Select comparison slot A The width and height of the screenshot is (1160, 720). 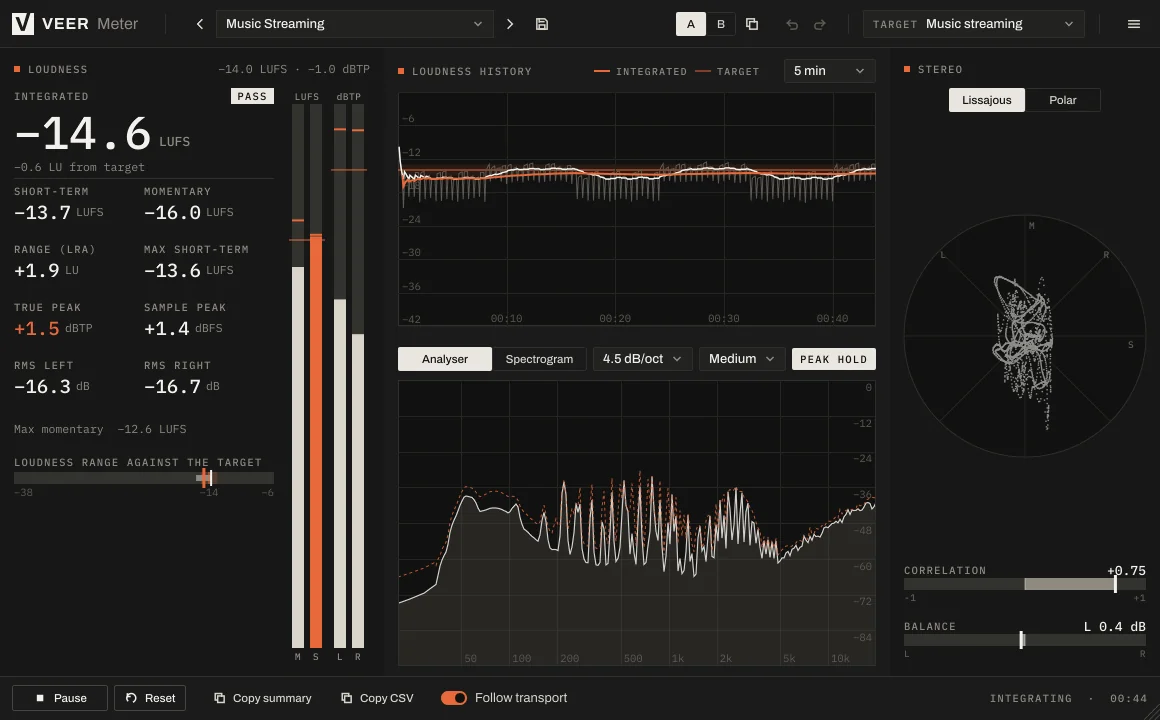pyautogui.click(x=691, y=24)
